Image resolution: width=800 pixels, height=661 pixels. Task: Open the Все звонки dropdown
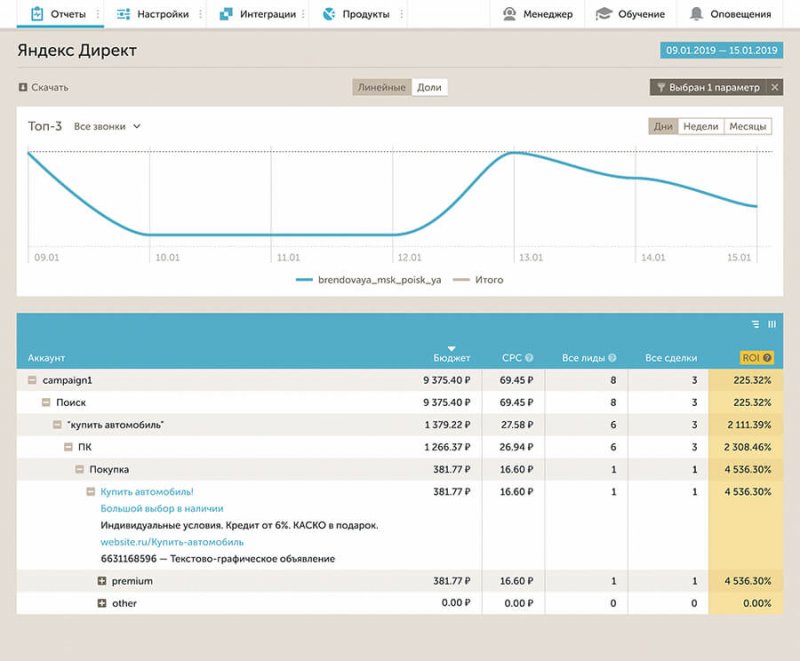[x=107, y=127]
